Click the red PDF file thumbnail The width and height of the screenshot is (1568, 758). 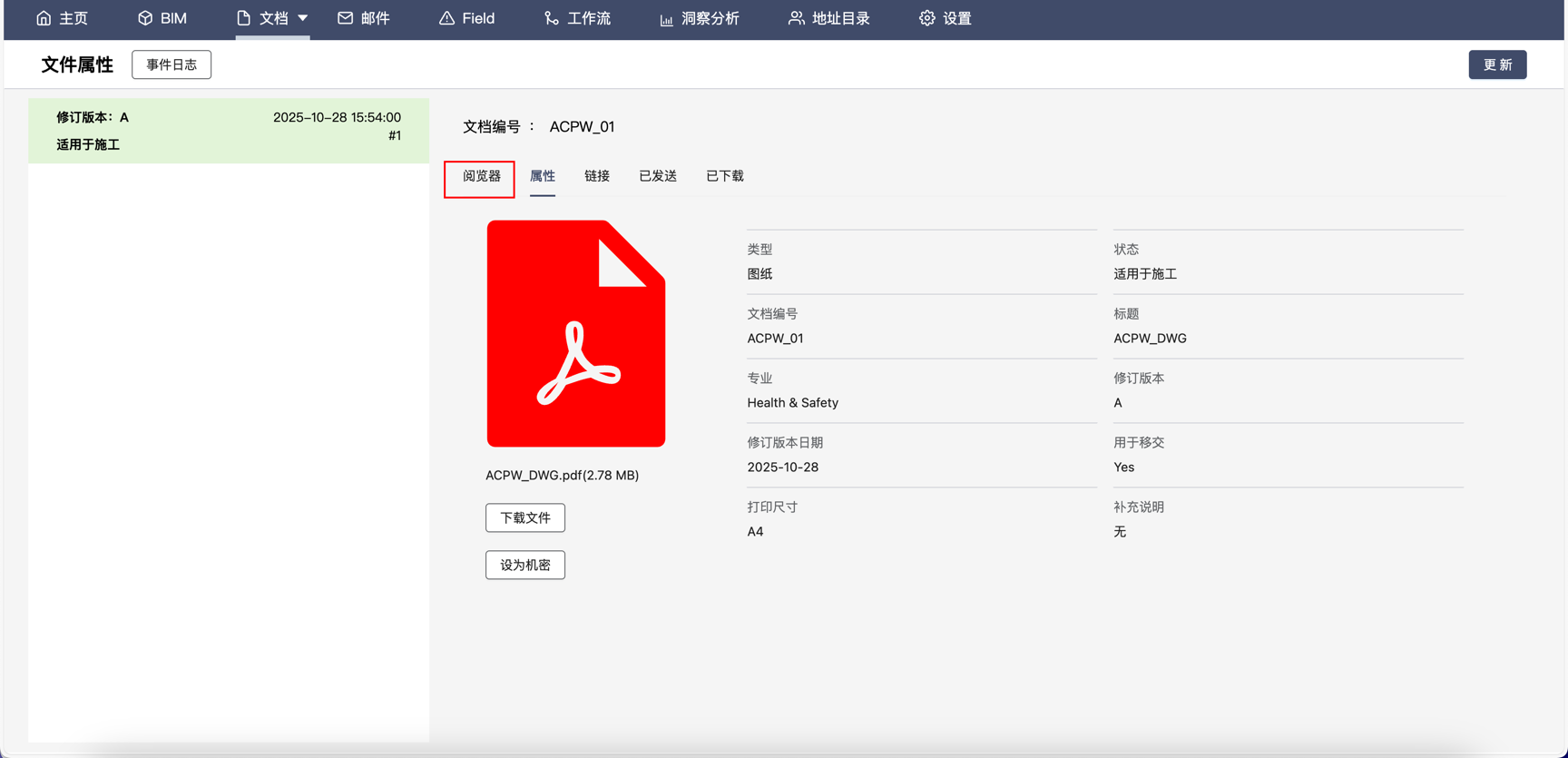pos(576,333)
